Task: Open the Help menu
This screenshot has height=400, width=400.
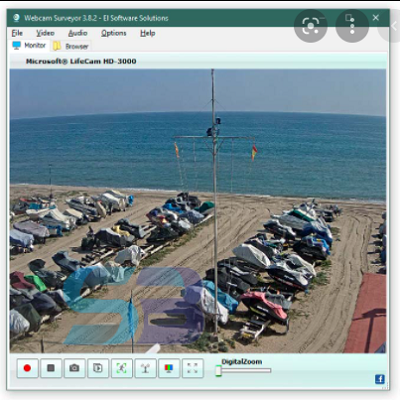Action: 148,33
